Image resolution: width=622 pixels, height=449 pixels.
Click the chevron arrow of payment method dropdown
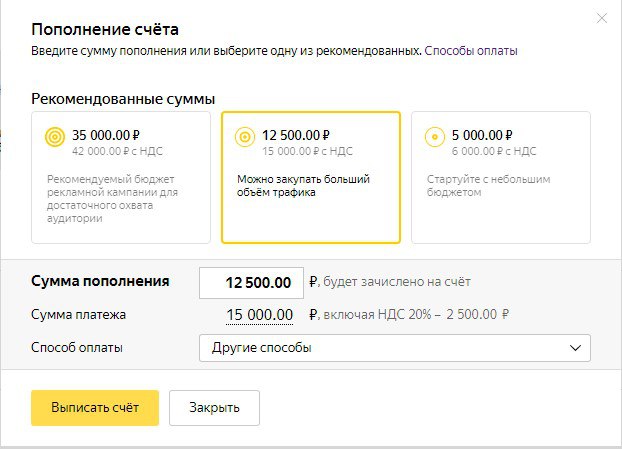575,348
